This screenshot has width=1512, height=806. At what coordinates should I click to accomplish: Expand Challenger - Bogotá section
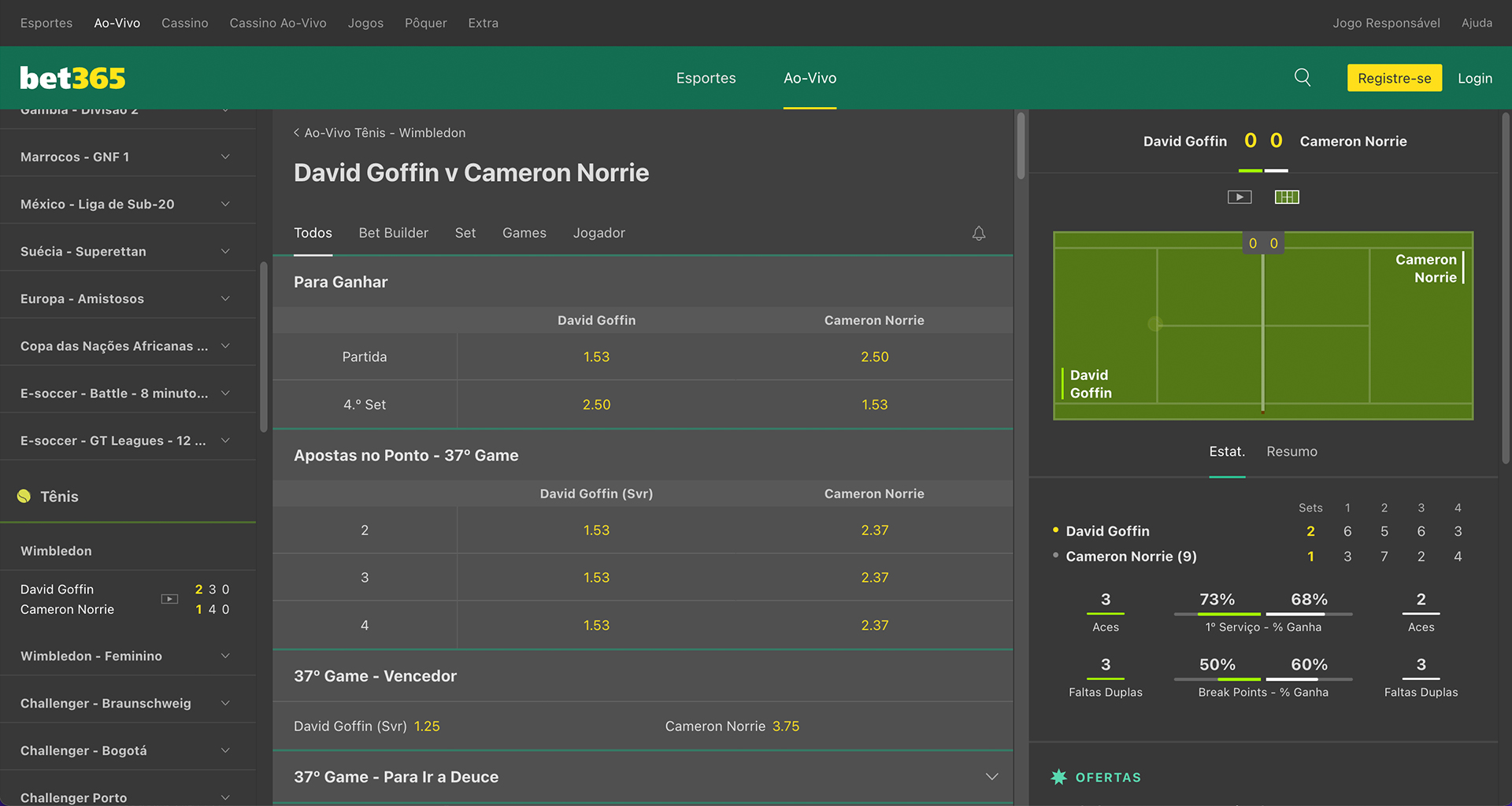click(128, 750)
